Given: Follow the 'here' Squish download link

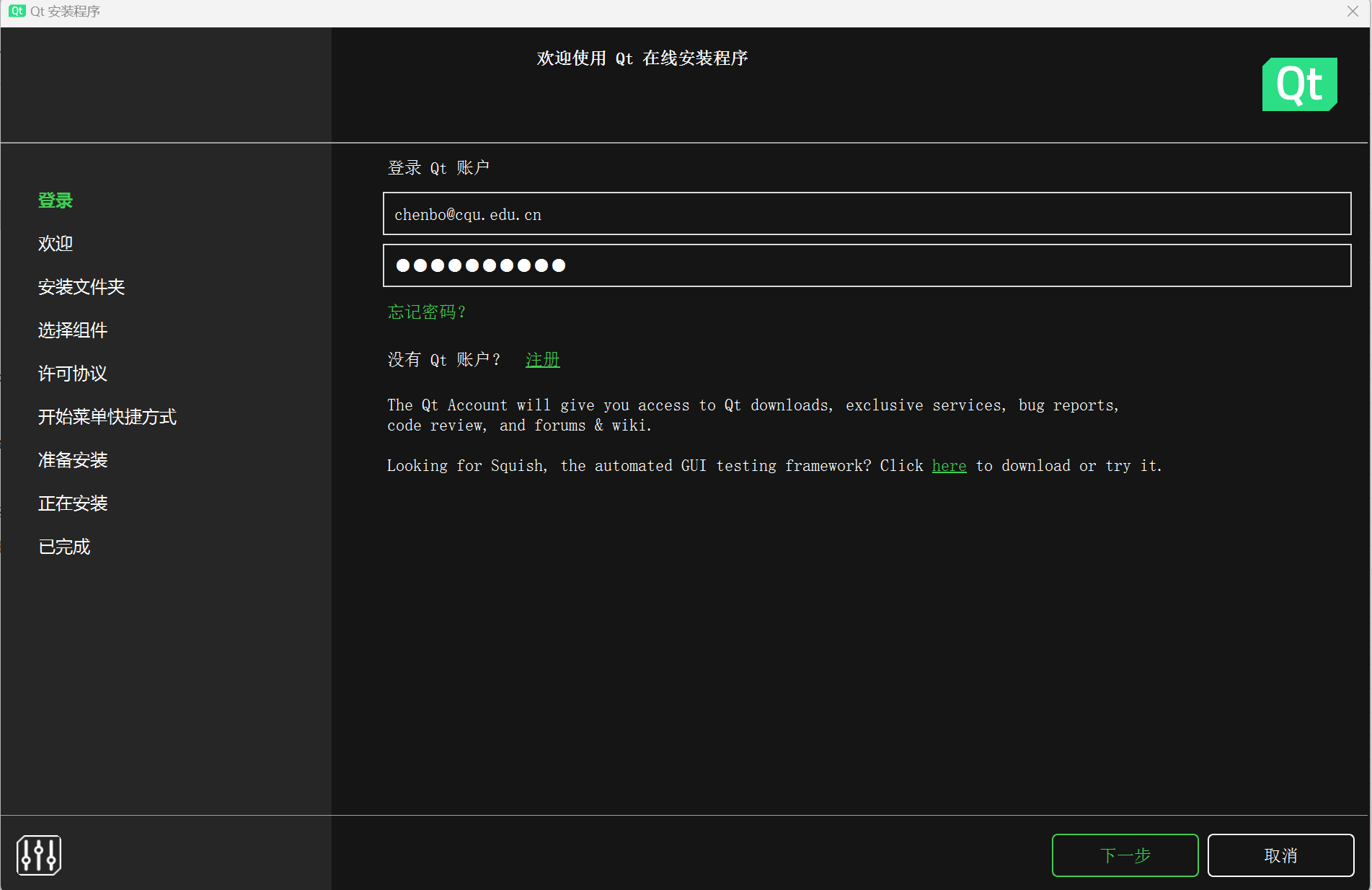Looking at the screenshot, I should click(x=949, y=466).
